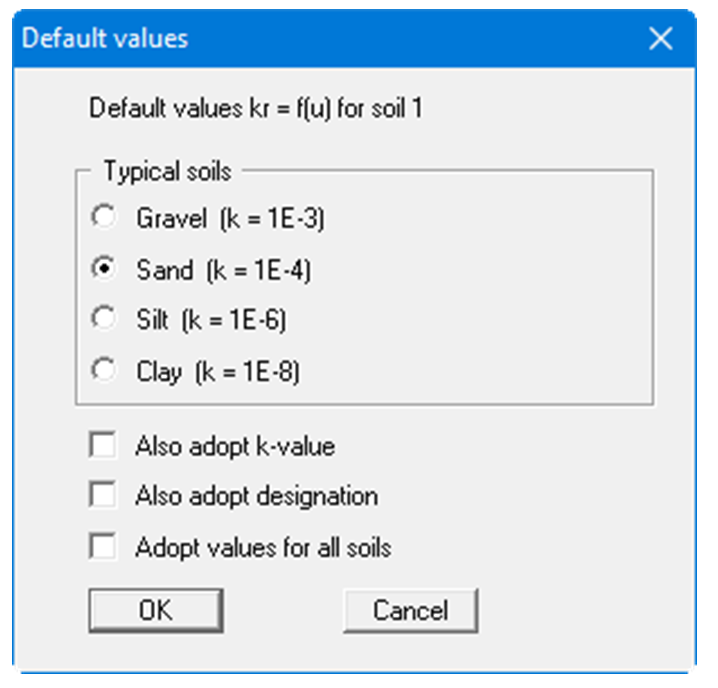Close the Default values dialog
Image resolution: width=718 pixels, height=688 pixels.
click(x=660, y=39)
